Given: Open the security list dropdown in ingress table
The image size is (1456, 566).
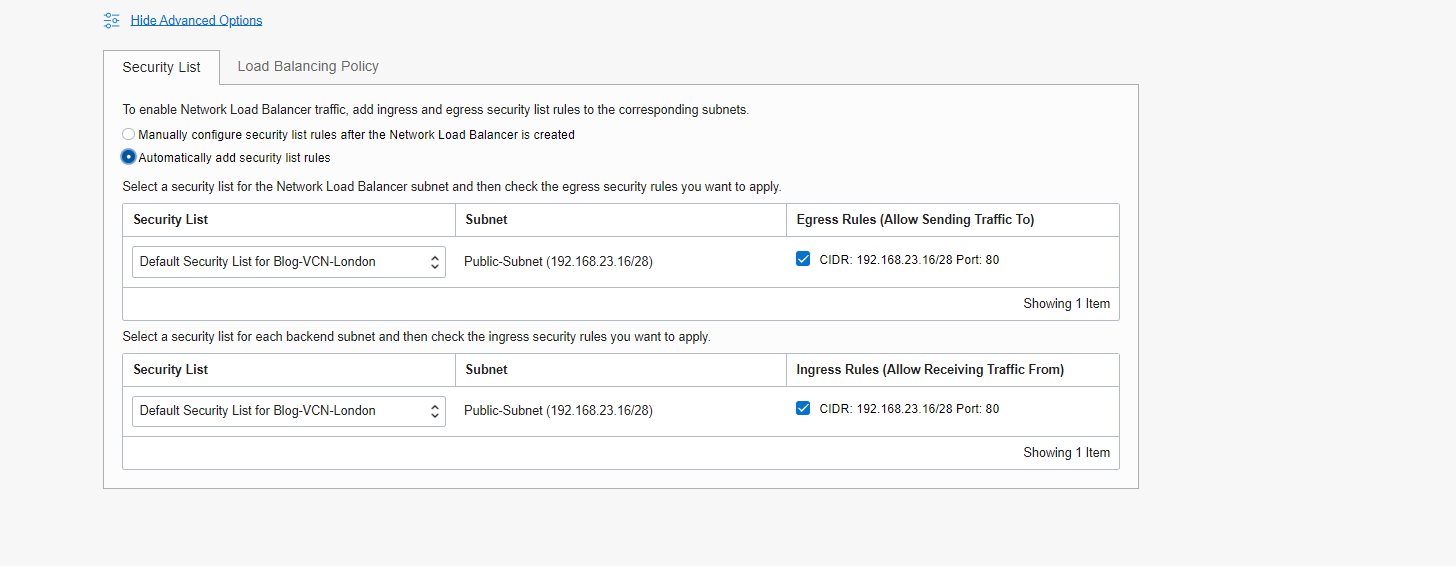Looking at the screenshot, I should coord(280,411).
